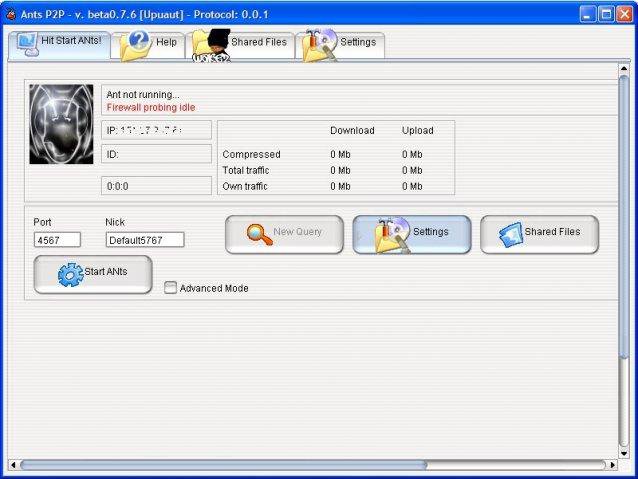This screenshot has height=479, width=638.
Task: Click the folder-and-disc icon on Settings button
Action: click(x=392, y=233)
